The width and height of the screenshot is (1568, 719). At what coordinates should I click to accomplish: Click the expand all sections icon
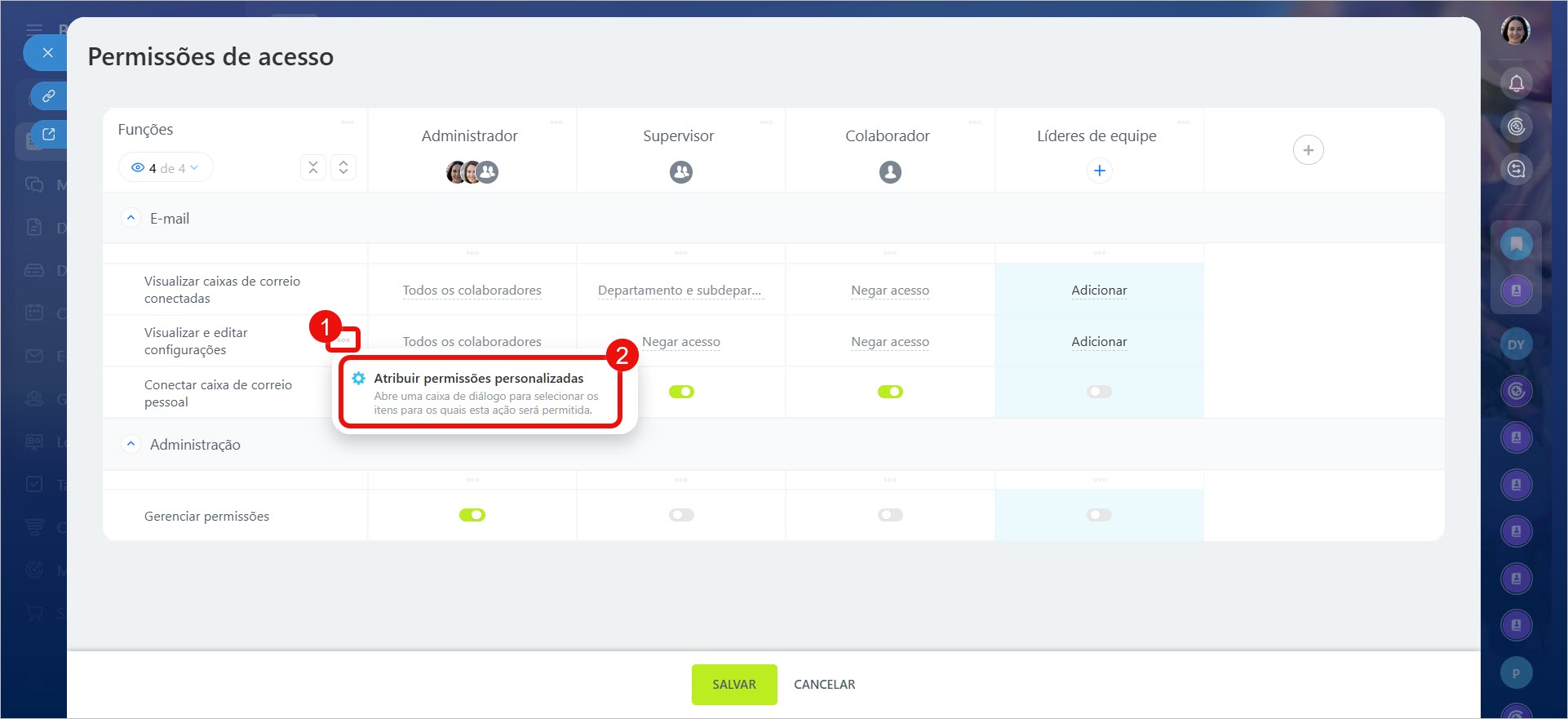[343, 167]
